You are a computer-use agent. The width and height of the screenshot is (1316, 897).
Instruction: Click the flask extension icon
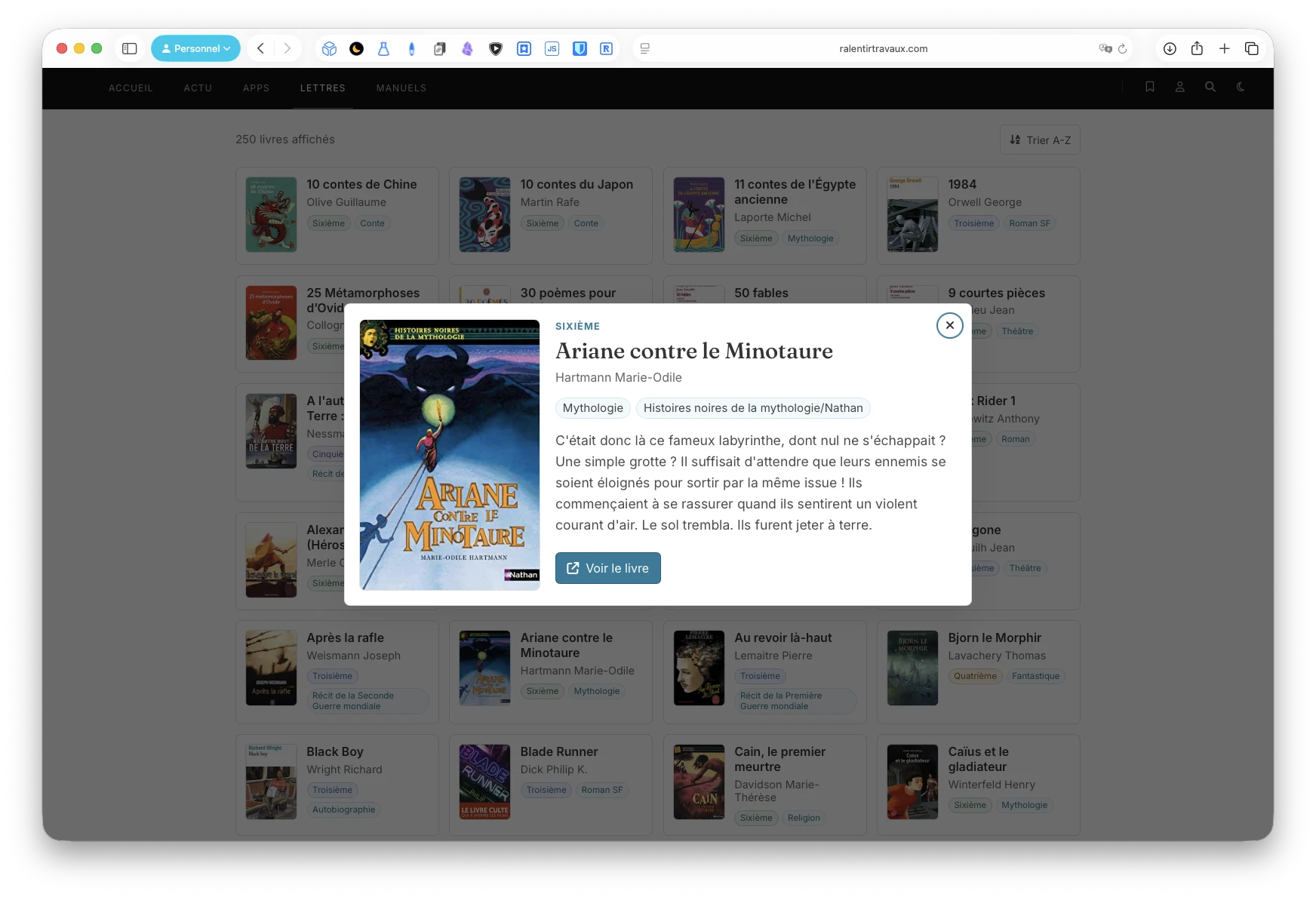point(383,48)
